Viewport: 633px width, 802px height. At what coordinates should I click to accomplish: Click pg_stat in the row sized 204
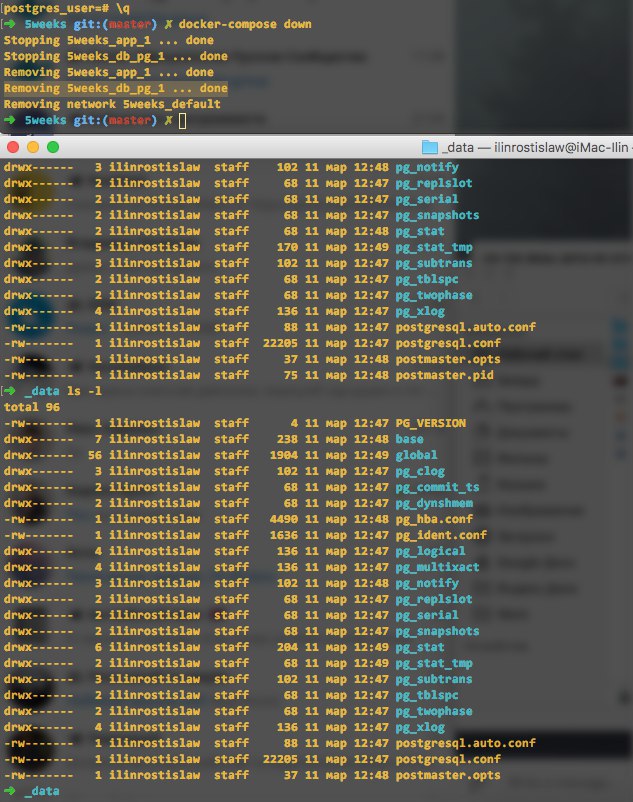(420, 648)
